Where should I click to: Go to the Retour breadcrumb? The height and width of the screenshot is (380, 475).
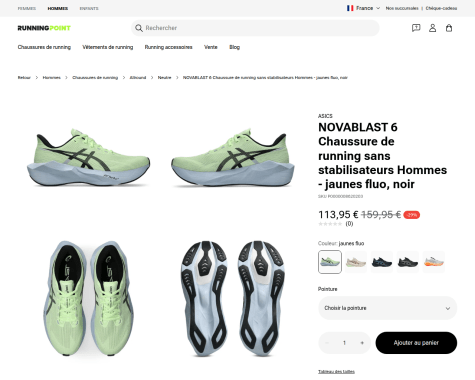pyautogui.click(x=24, y=77)
